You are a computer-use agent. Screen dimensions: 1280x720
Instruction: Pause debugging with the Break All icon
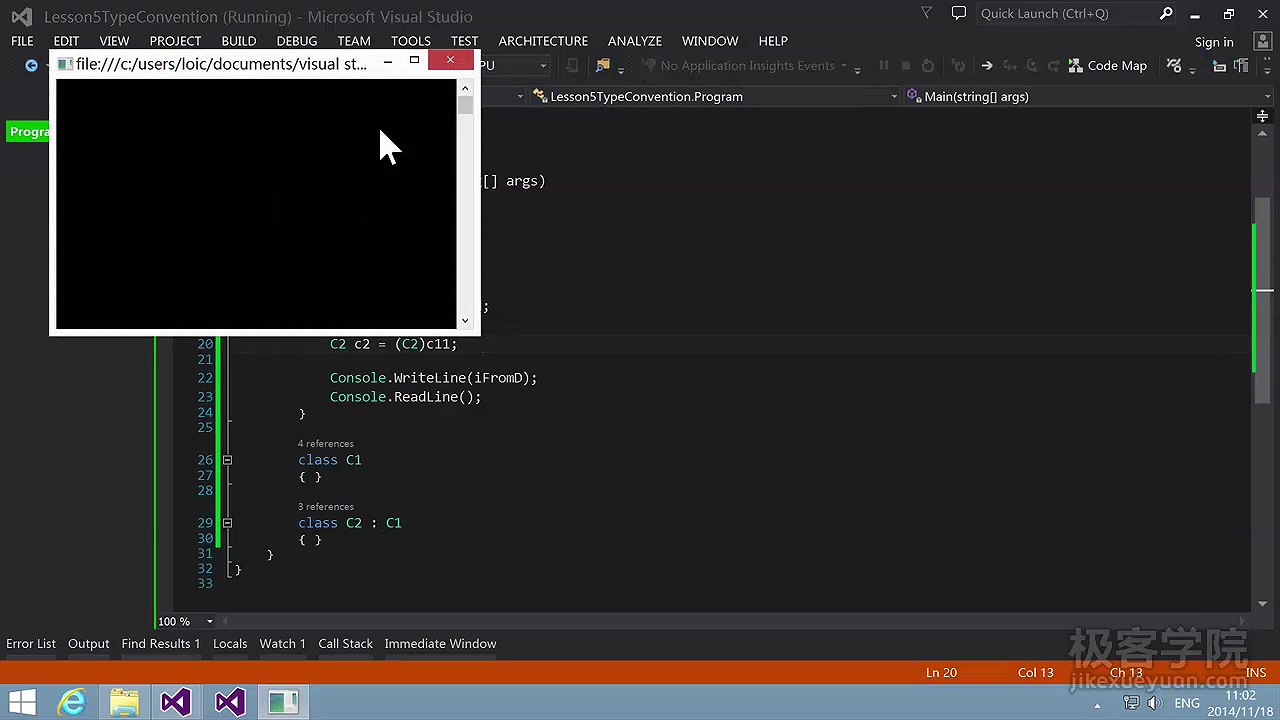pos(883,66)
